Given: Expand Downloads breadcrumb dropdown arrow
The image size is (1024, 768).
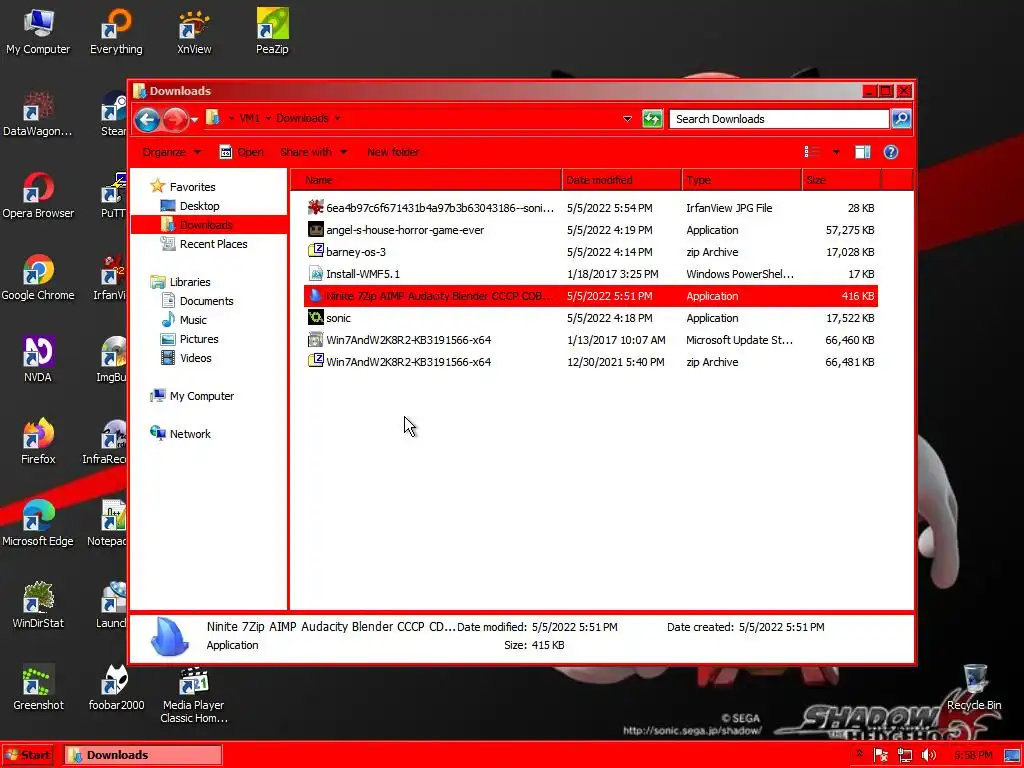Looking at the screenshot, I should pos(337,118).
